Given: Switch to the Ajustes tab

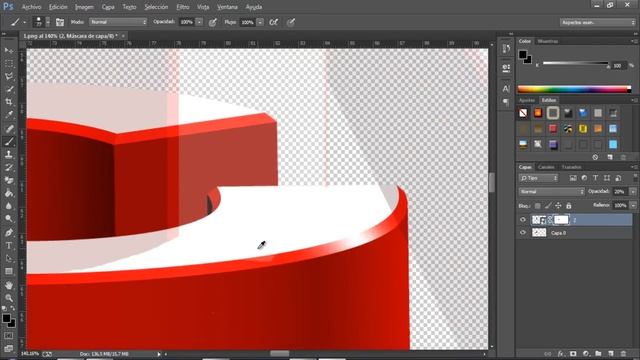Looking at the screenshot, I should (x=527, y=100).
